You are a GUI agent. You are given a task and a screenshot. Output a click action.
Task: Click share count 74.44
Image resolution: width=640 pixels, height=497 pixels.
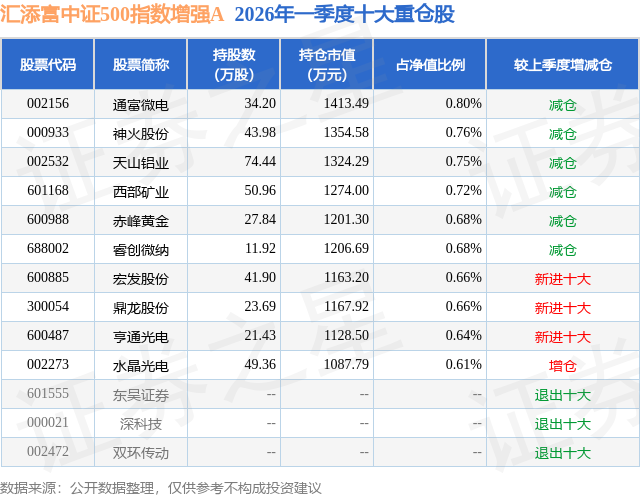point(260,162)
